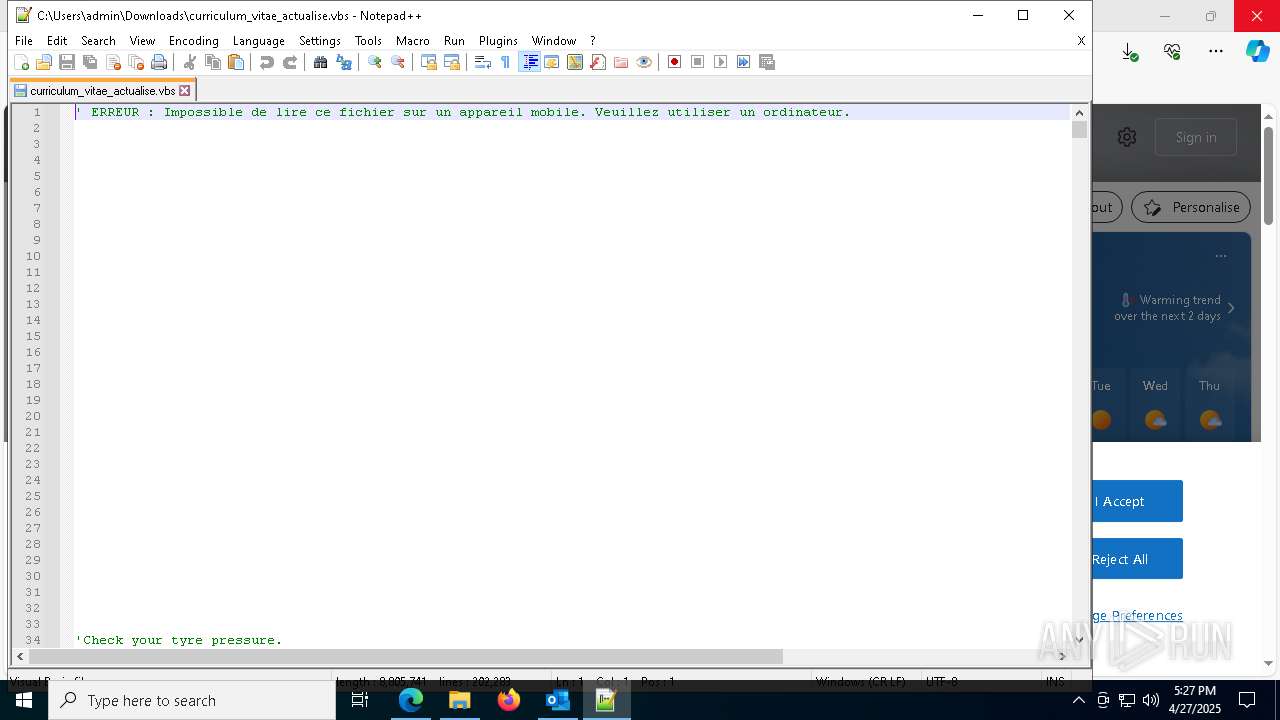
Task: Open the File menu
Action: [24, 41]
